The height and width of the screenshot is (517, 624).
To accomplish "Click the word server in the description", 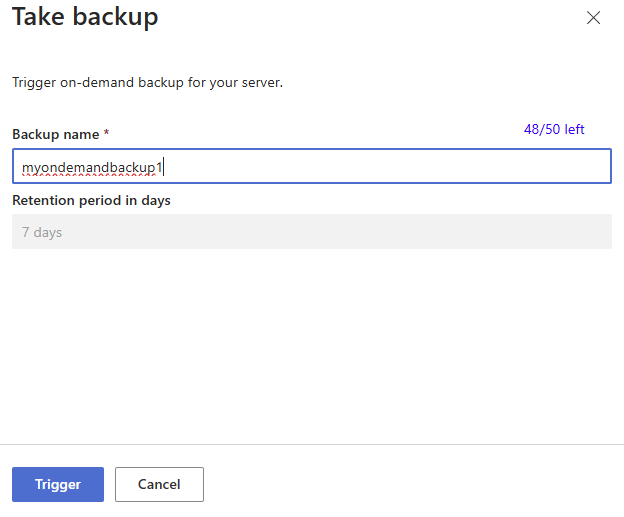I will (261, 83).
